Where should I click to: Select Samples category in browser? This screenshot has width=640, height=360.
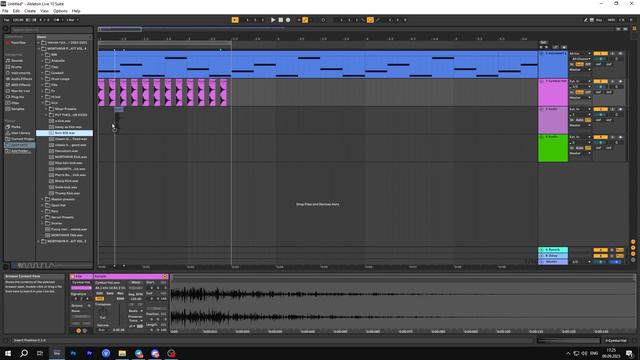[15, 109]
